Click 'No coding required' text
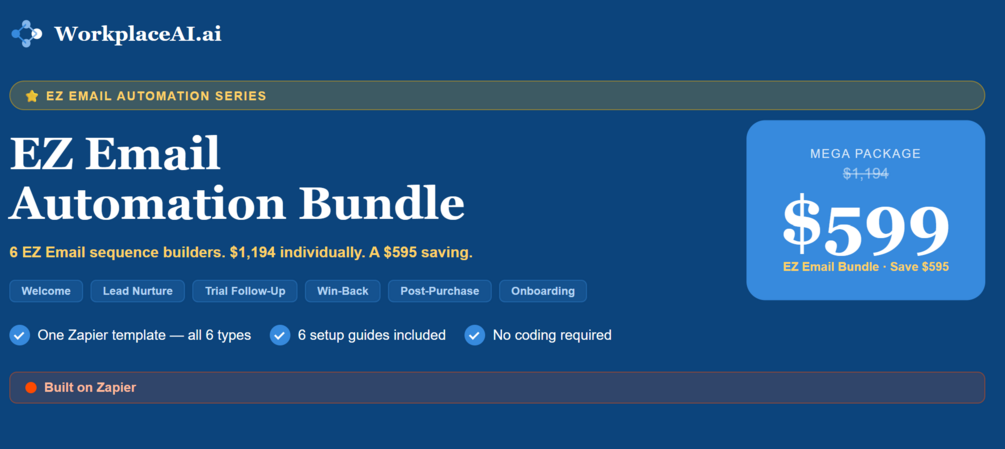This screenshot has height=449, width=1005. (x=552, y=335)
